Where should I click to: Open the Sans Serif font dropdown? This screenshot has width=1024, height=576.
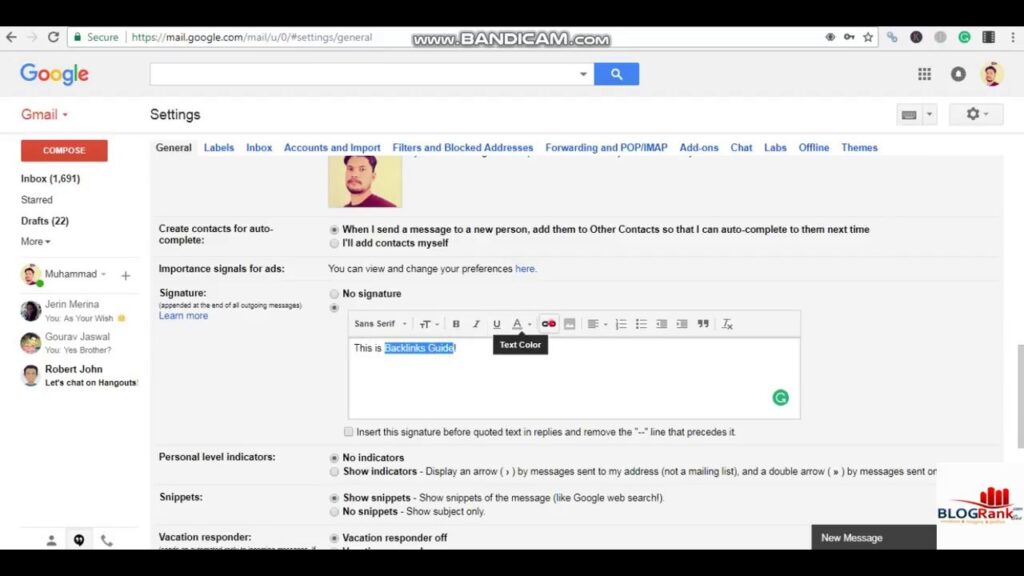click(x=381, y=324)
